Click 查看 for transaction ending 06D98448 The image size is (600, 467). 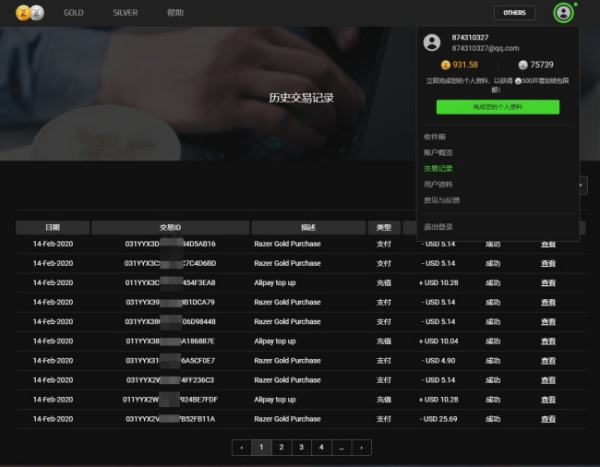pos(548,322)
